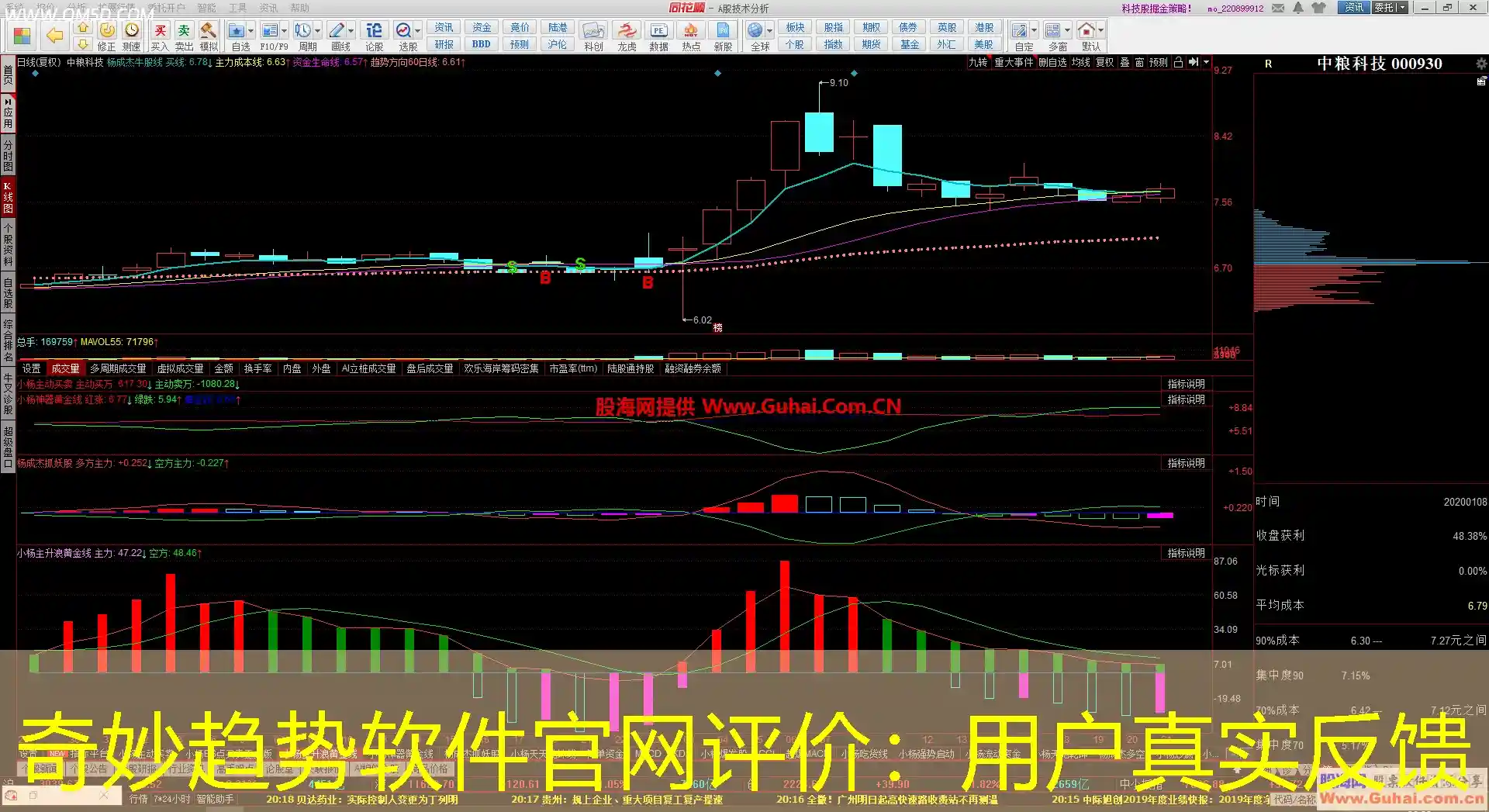Open the notification bell icon
Screen dimensions: 1489x812
[1298, 8]
